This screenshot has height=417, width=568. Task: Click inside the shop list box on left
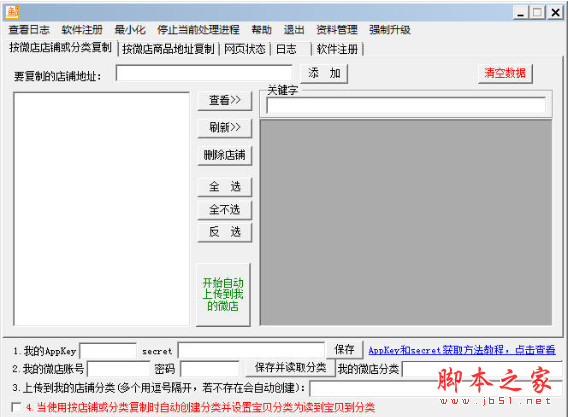(101, 209)
